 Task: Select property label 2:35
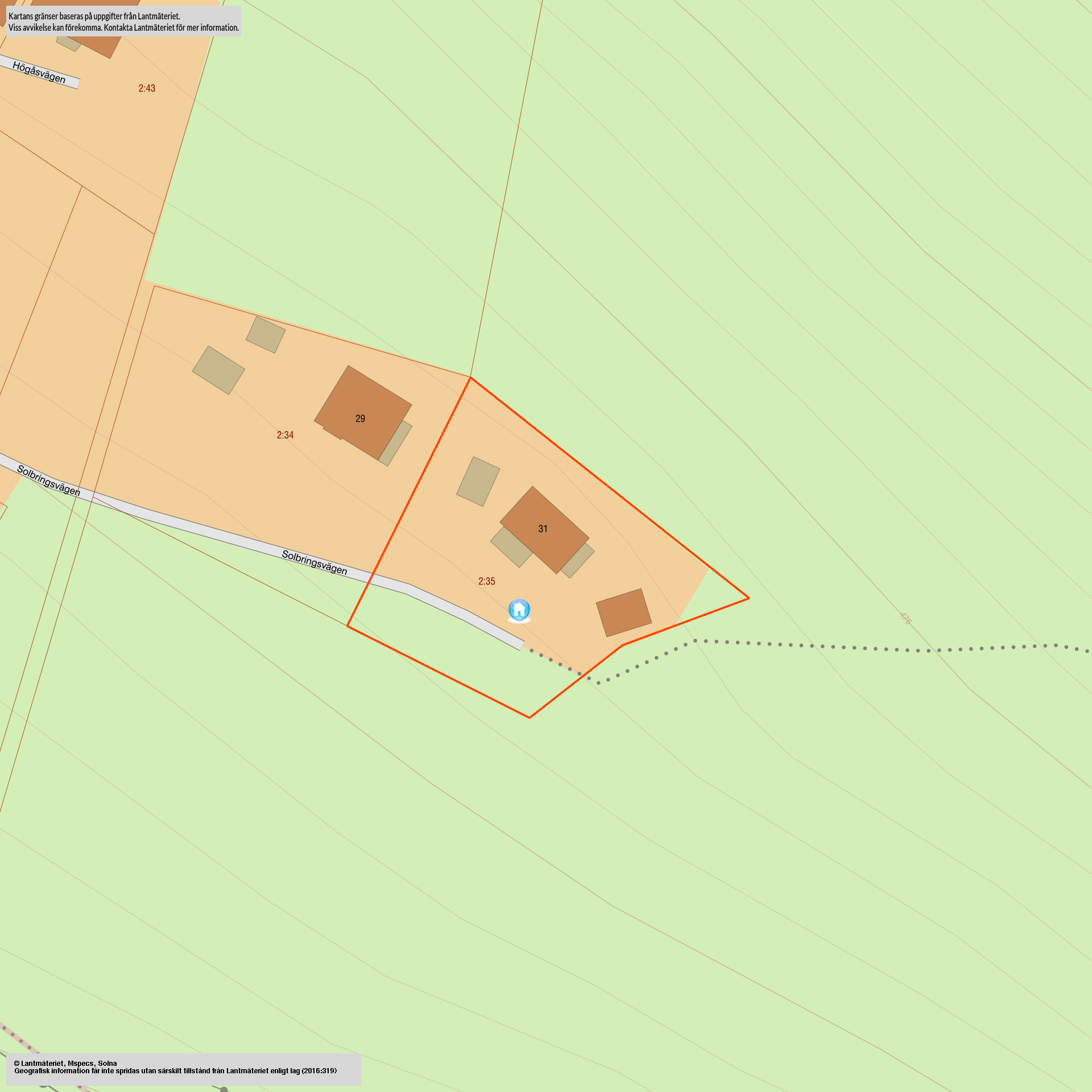[x=486, y=581]
